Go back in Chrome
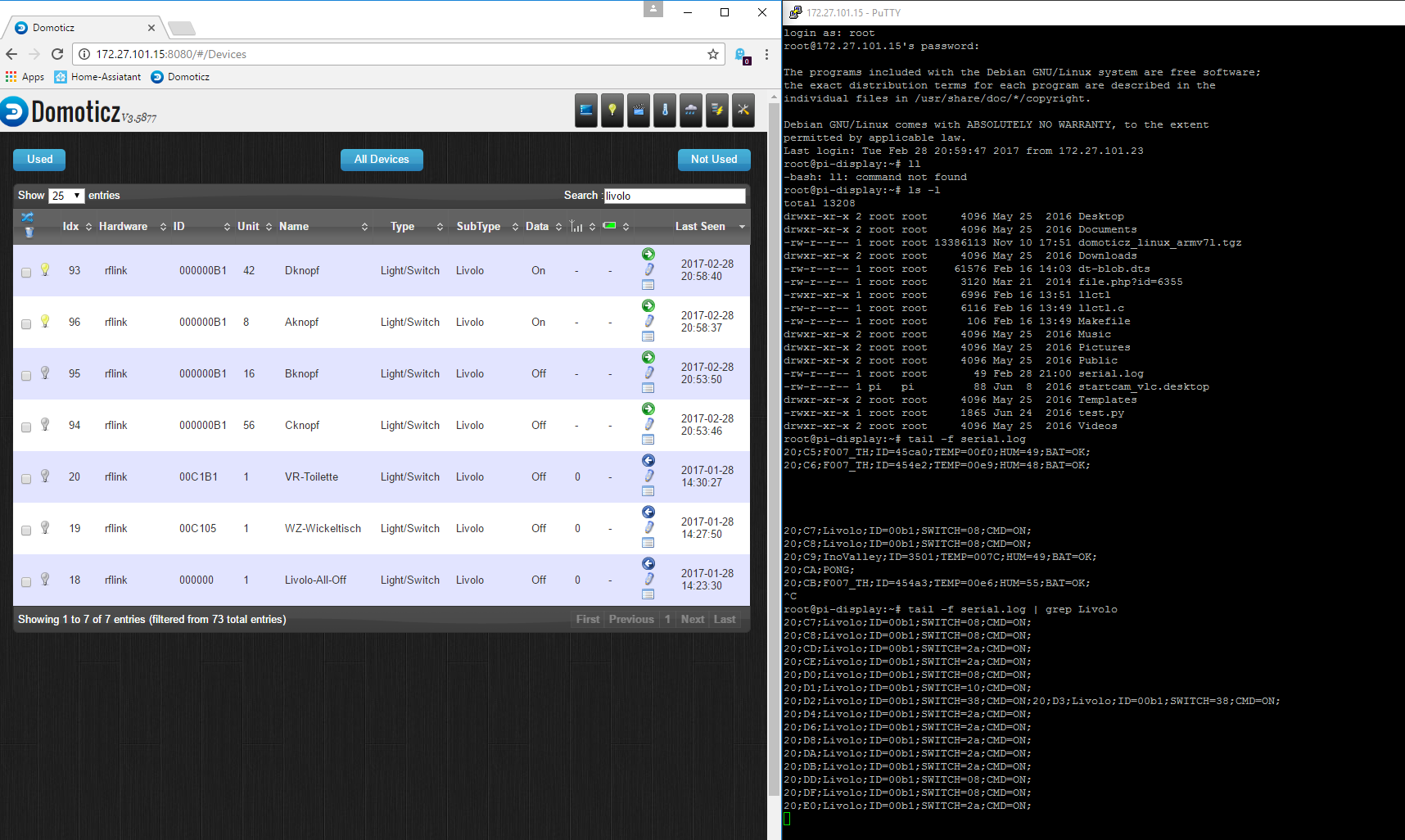The height and width of the screenshot is (840, 1405). pos(11,54)
